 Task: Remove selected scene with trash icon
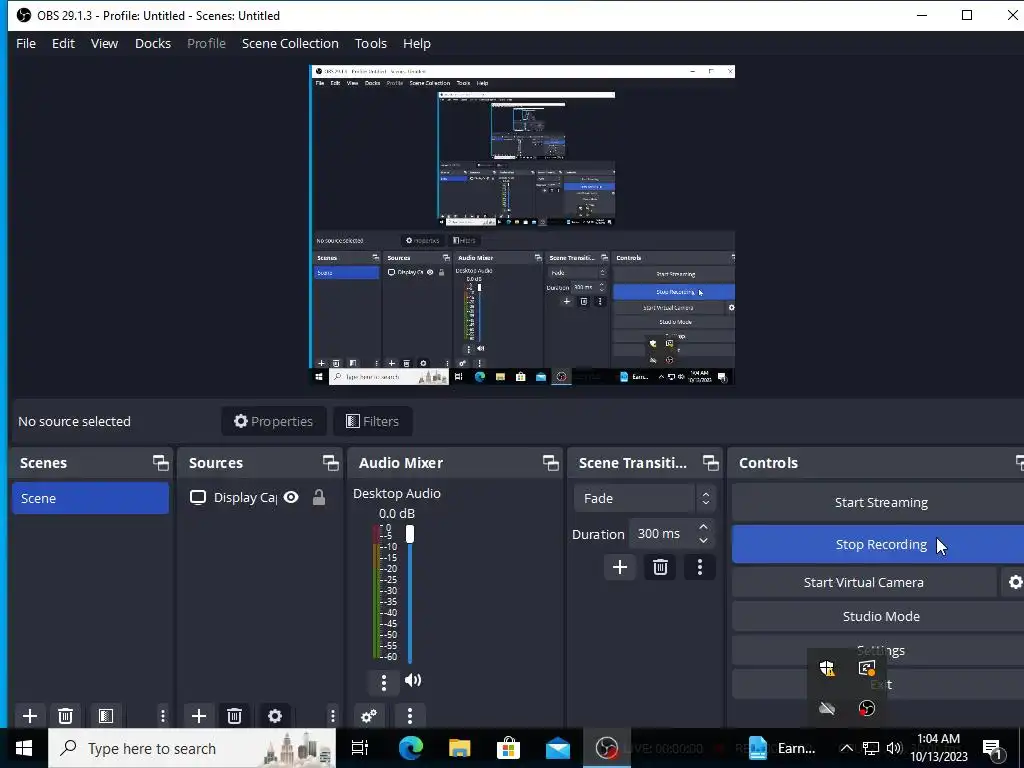coord(65,716)
